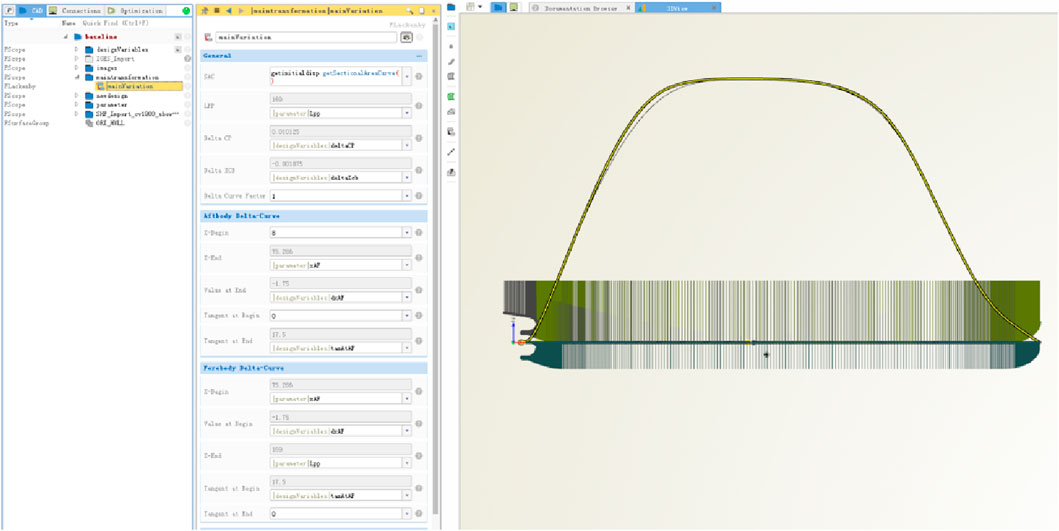Toggle visibility of SHF_Import scope
Viewport: 1059px width, 531px height.
click(x=188, y=114)
